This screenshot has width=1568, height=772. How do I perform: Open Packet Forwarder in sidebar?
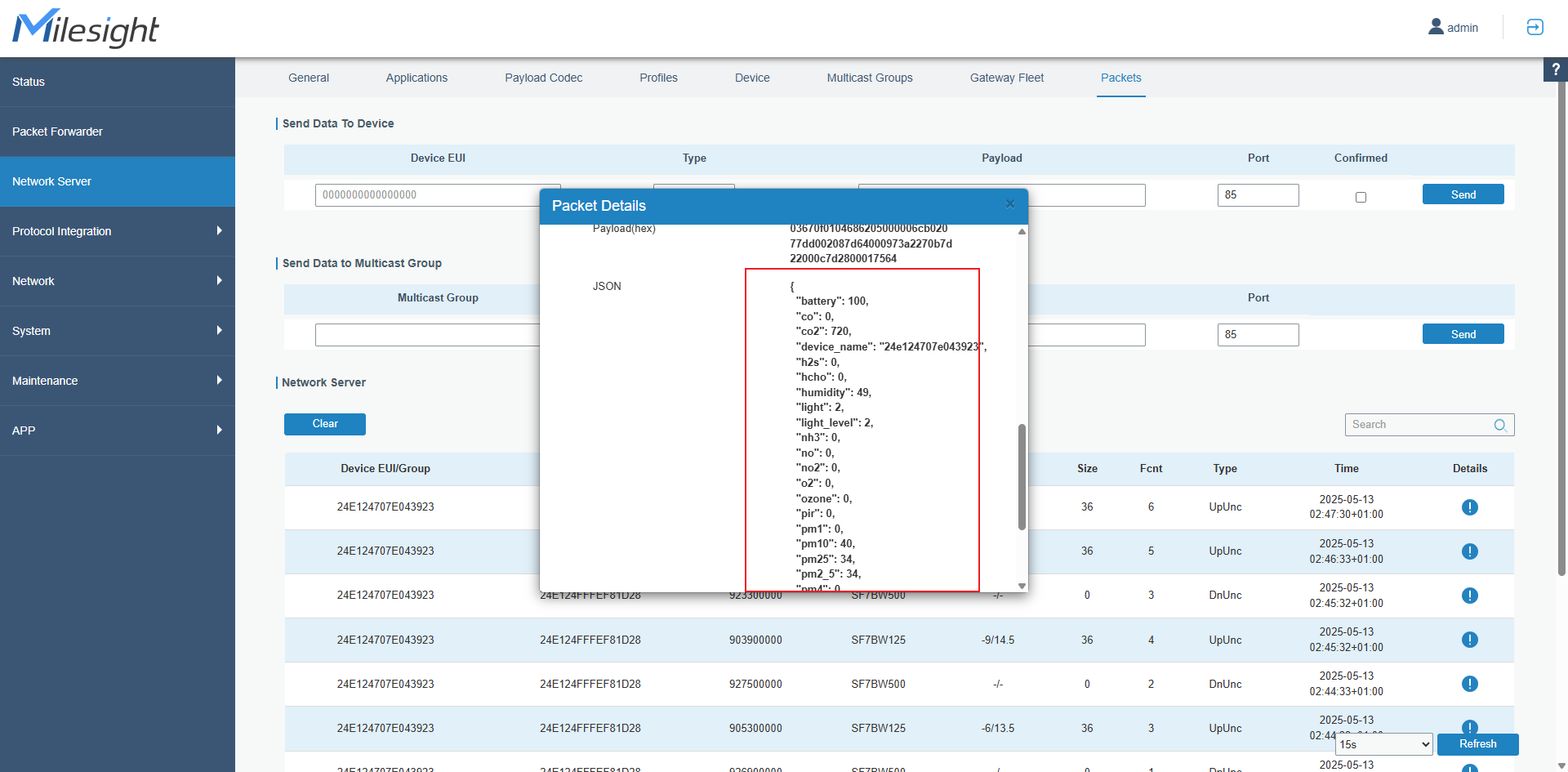point(118,132)
